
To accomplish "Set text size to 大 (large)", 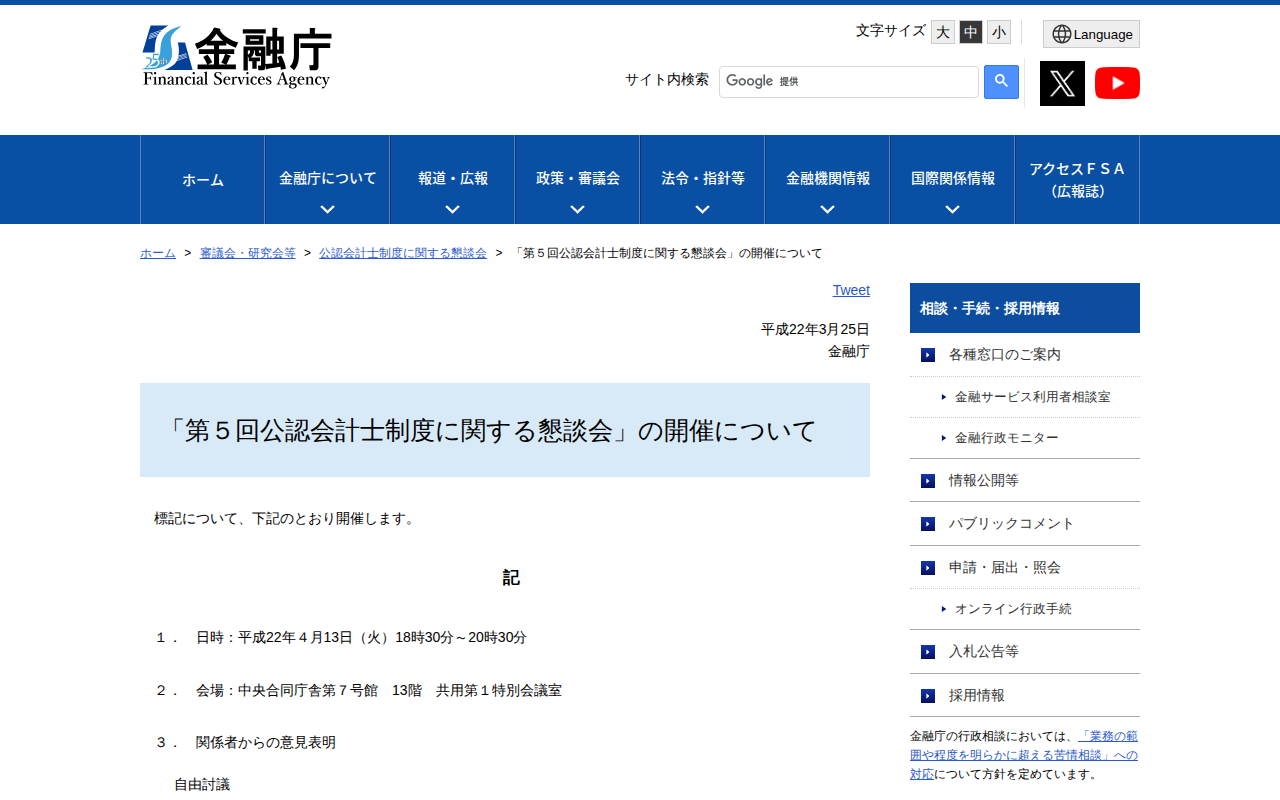I will (x=943, y=32).
